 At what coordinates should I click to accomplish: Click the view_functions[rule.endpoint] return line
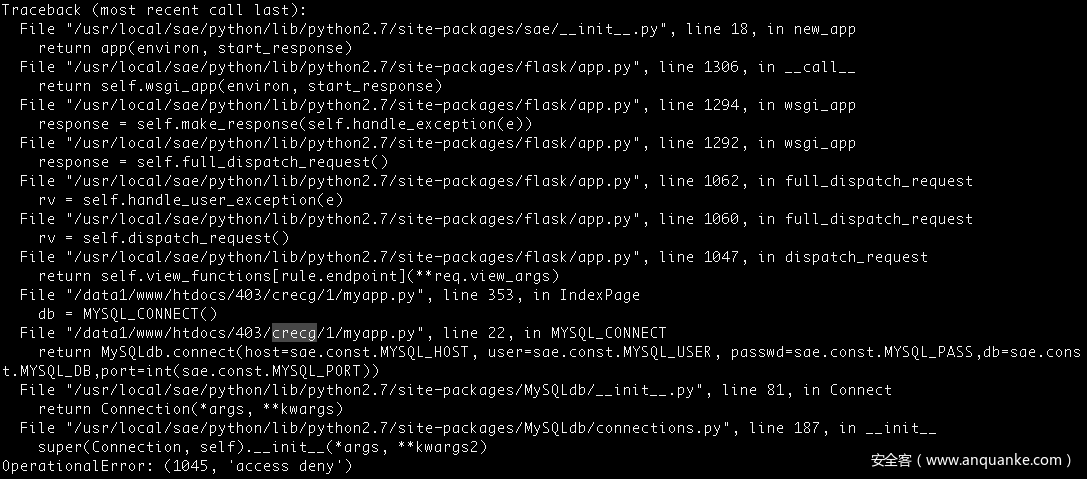click(x=298, y=276)
